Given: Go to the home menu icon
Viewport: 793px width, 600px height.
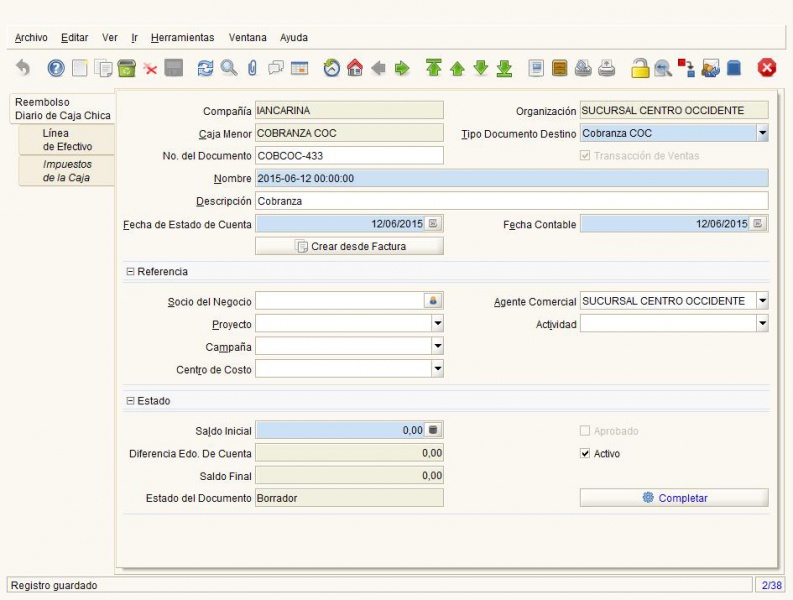Looking at the screenshot, I should (355, 68).
